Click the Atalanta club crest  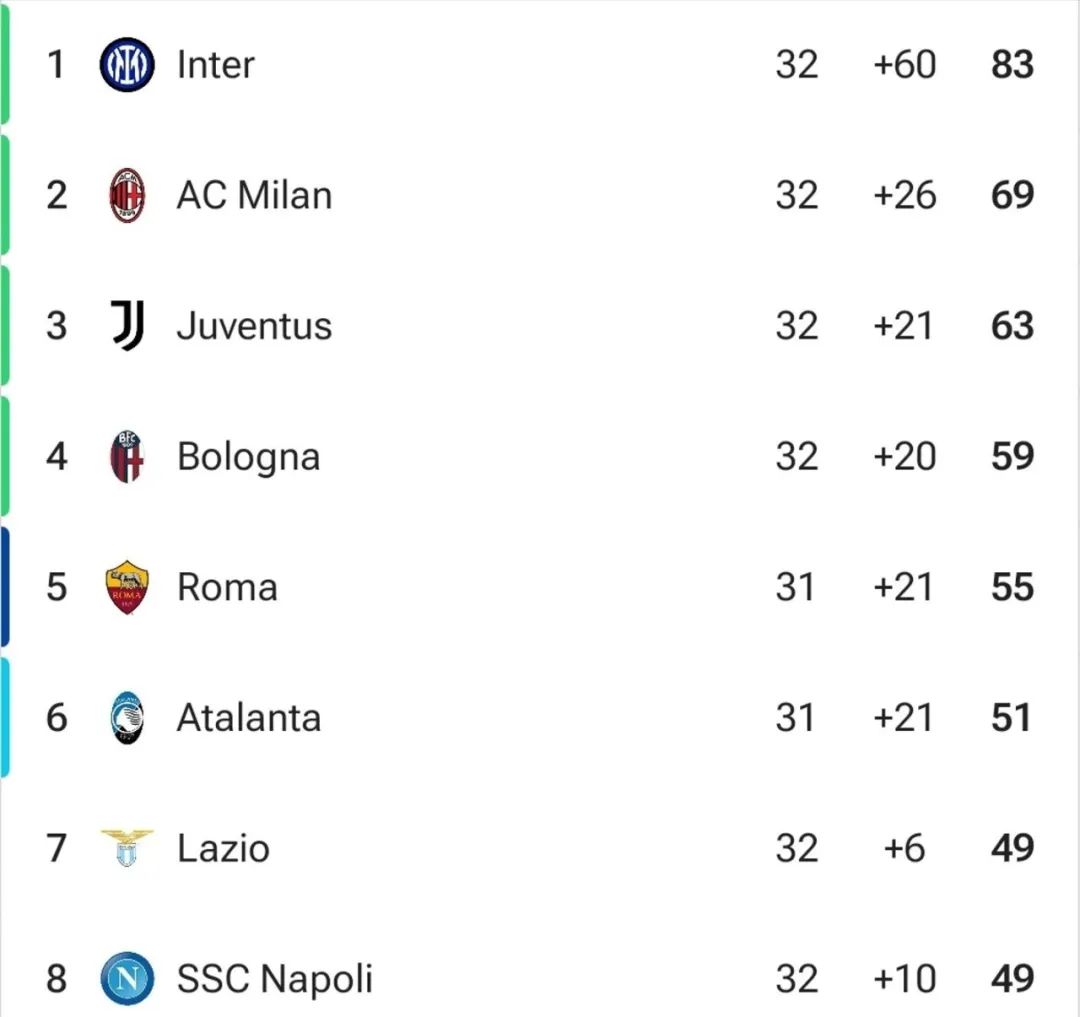[127, 718]
